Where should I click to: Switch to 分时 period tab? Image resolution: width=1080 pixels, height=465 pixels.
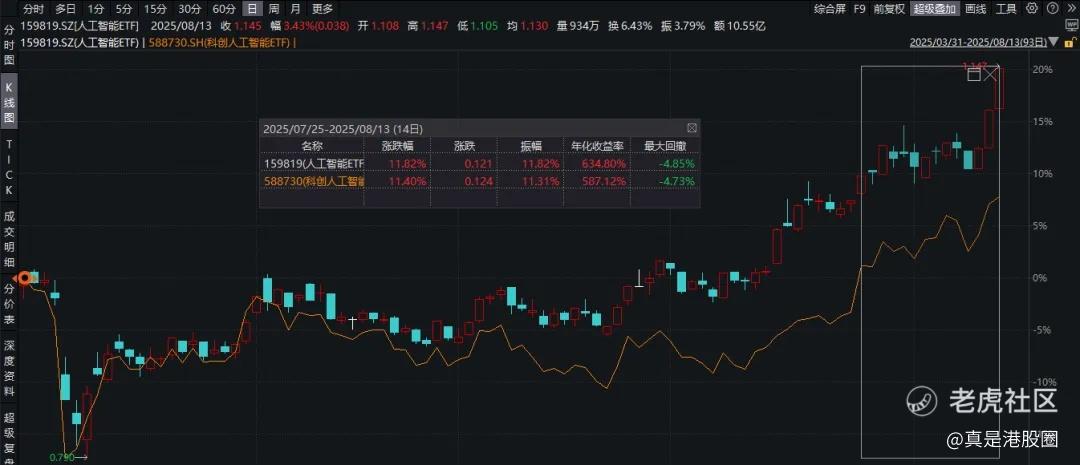coord(33,9)
